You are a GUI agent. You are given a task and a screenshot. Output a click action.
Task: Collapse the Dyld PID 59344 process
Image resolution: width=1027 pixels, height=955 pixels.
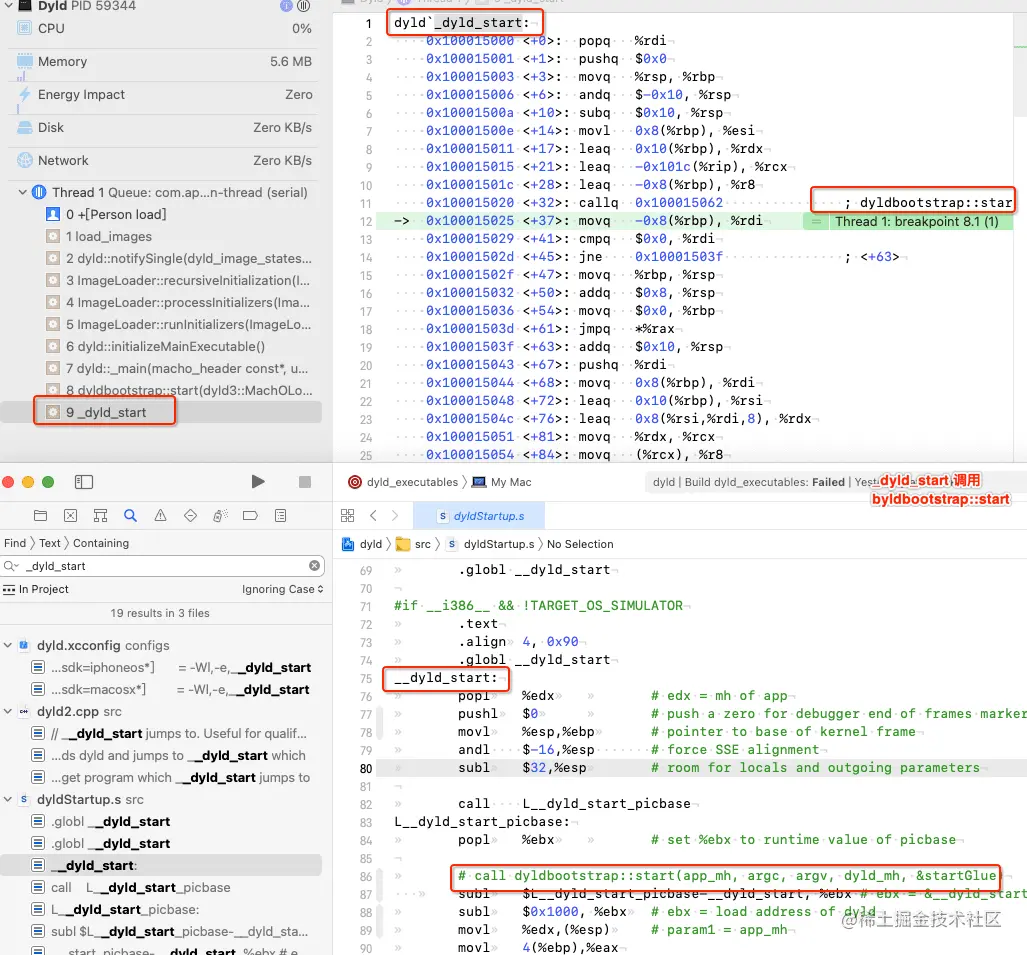(9, 6)
